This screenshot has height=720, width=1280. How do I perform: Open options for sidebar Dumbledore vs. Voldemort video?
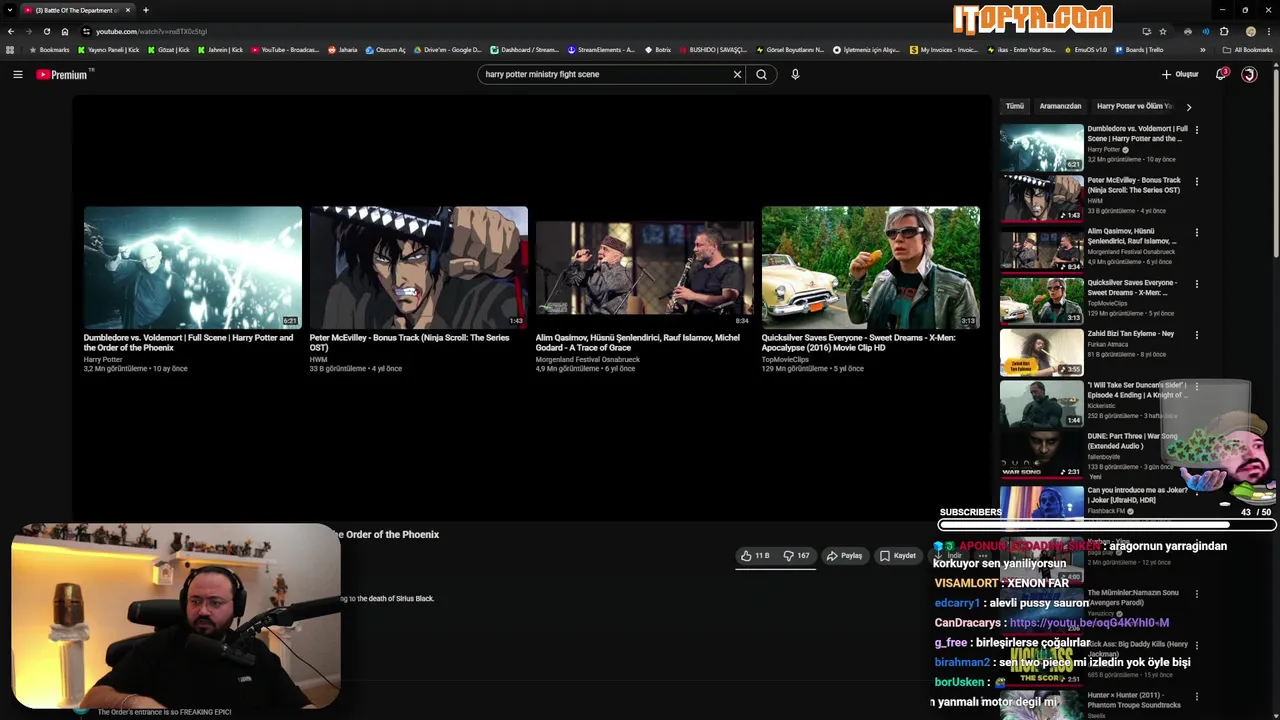pyautogui.click(x=1196, y=129)
